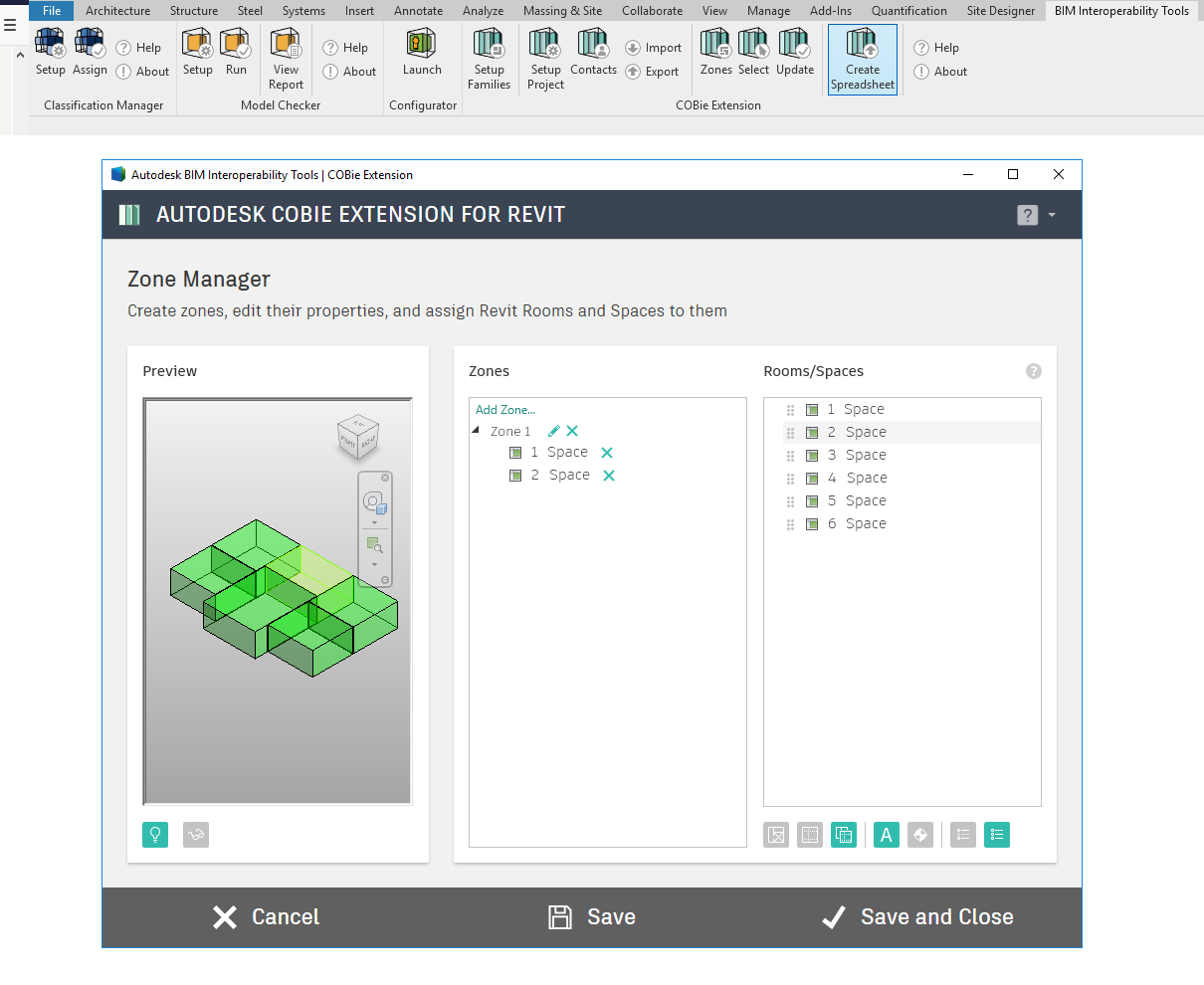Edit Zone 1 with pencil icon
The image size is (1204, 985).
tap(554, 431)
